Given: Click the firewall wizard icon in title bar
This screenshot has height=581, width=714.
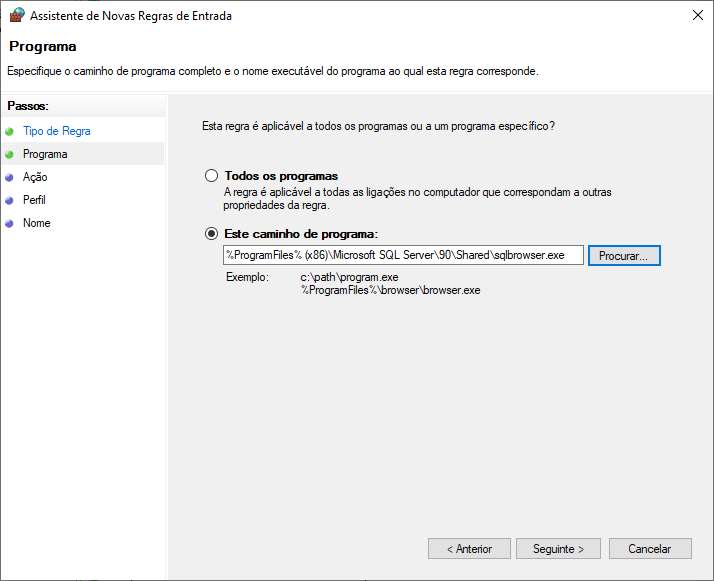Looking at the screenshot, I should 16,15.
